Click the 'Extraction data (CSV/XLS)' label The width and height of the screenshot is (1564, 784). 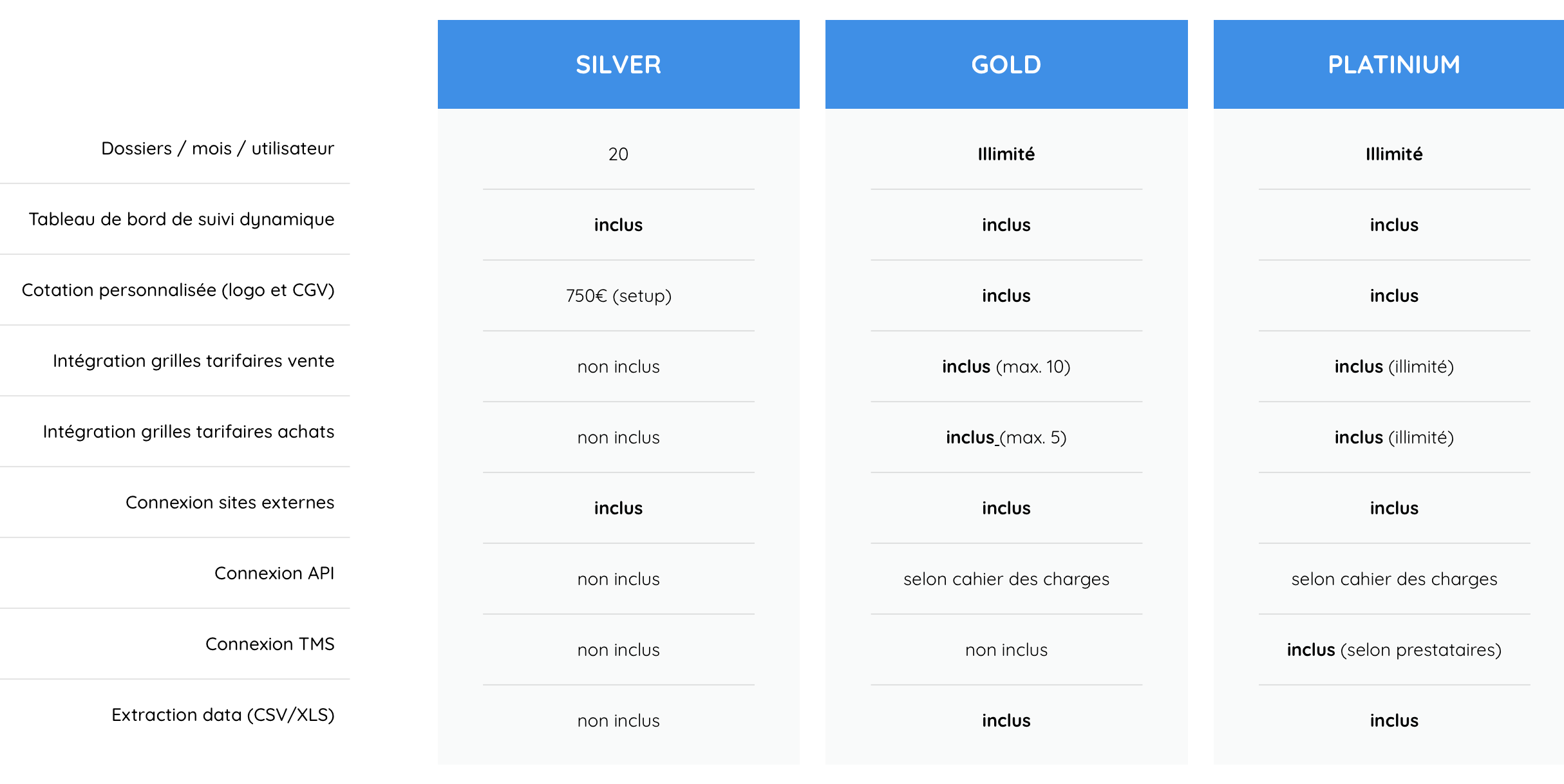tap(223, 715)
